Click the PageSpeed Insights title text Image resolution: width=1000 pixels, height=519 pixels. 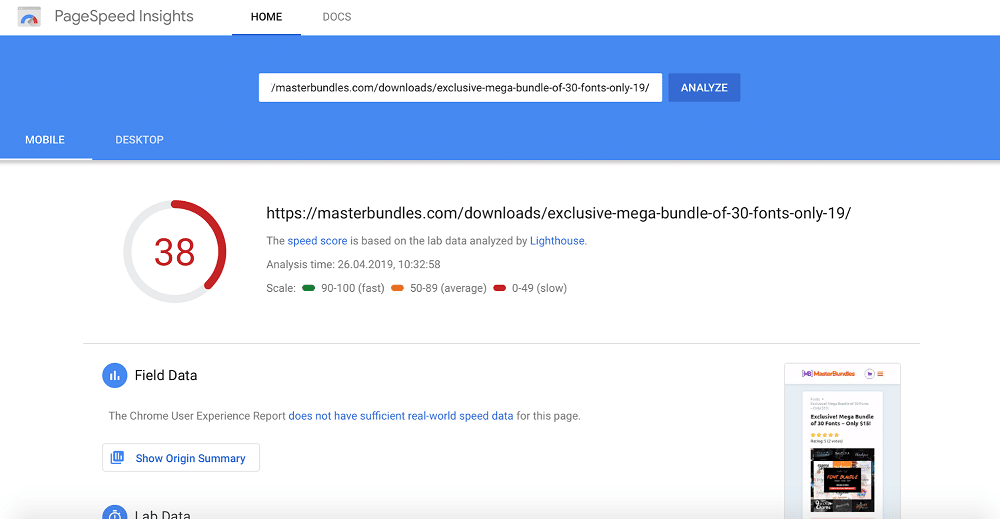[124, 17]
